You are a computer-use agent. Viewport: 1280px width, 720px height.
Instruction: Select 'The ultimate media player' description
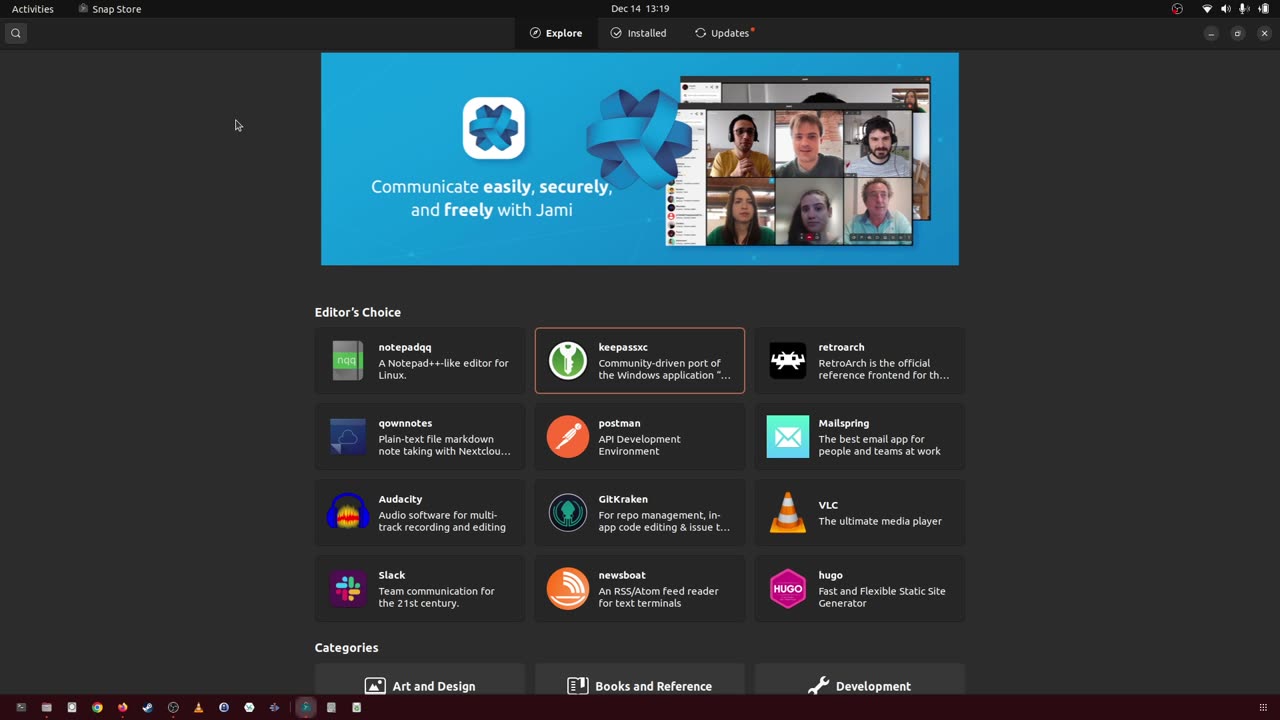point(880,521)
